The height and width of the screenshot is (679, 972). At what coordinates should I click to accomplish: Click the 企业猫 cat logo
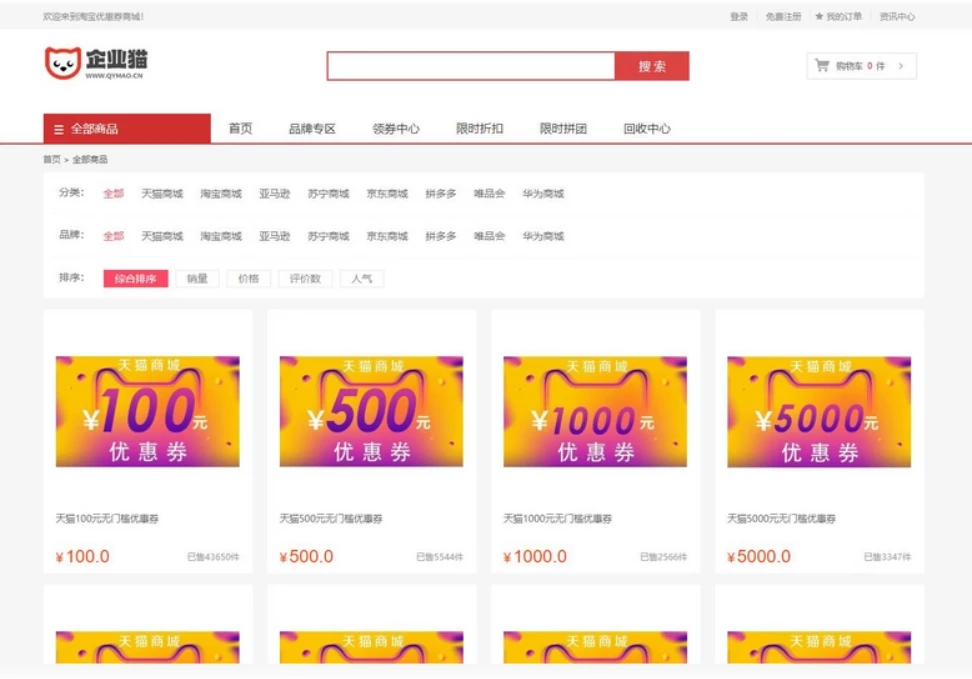63,63
